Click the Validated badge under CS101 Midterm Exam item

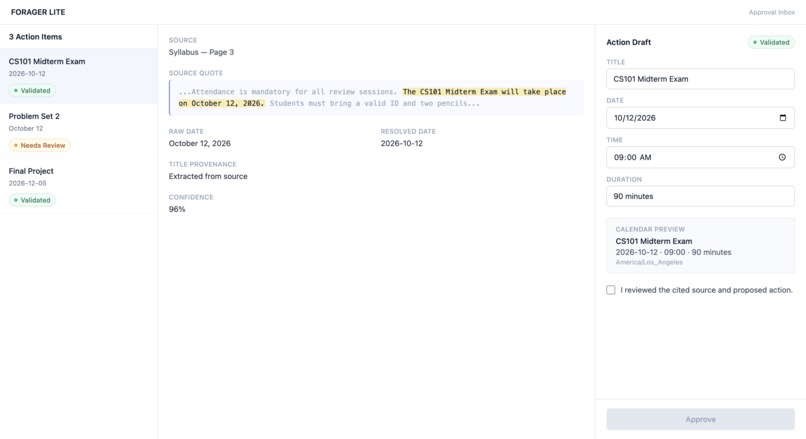pyautogui.click(x=32, y=90)
